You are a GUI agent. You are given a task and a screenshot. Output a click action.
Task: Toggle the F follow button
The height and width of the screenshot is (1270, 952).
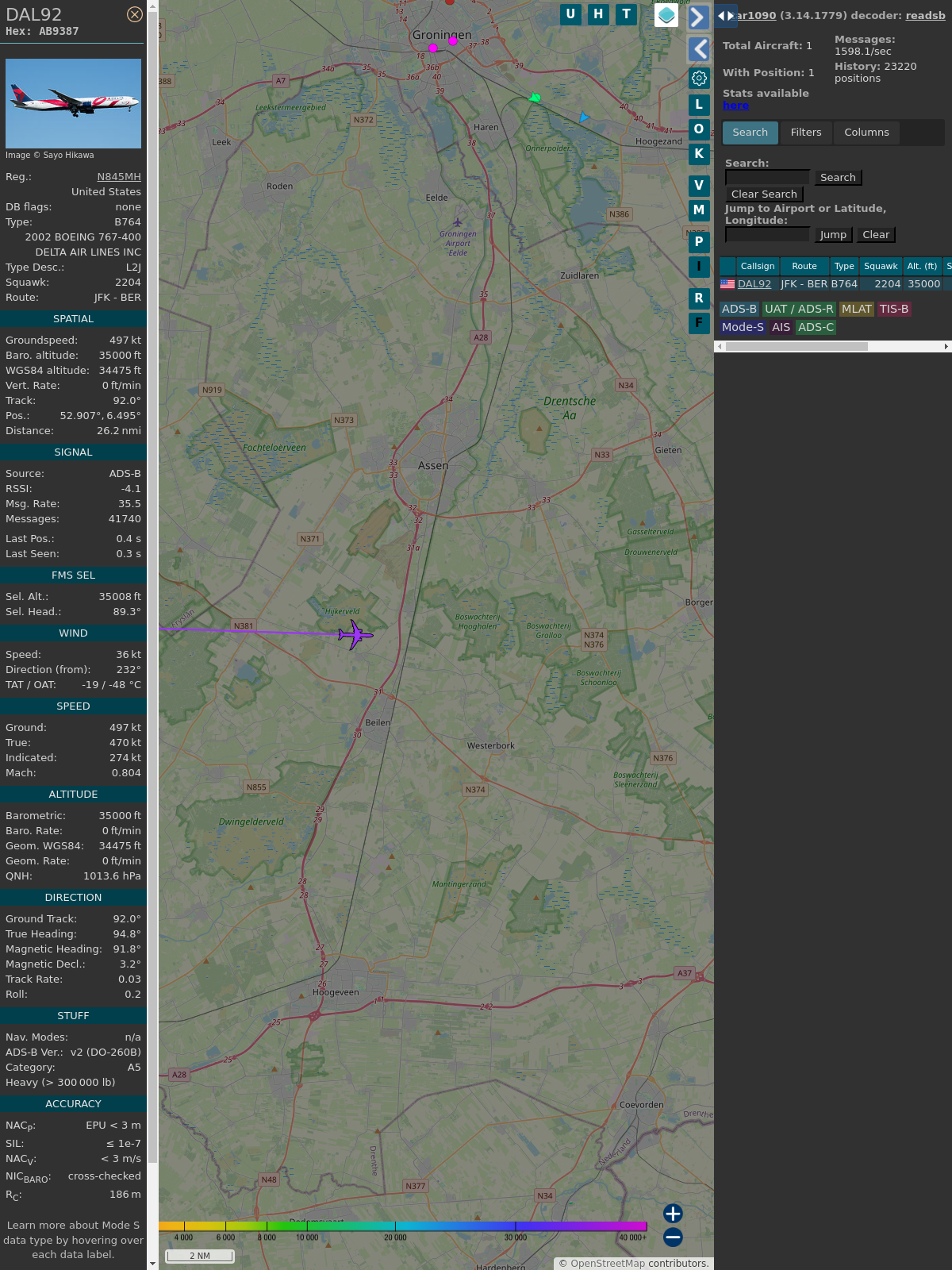[699, 323]
